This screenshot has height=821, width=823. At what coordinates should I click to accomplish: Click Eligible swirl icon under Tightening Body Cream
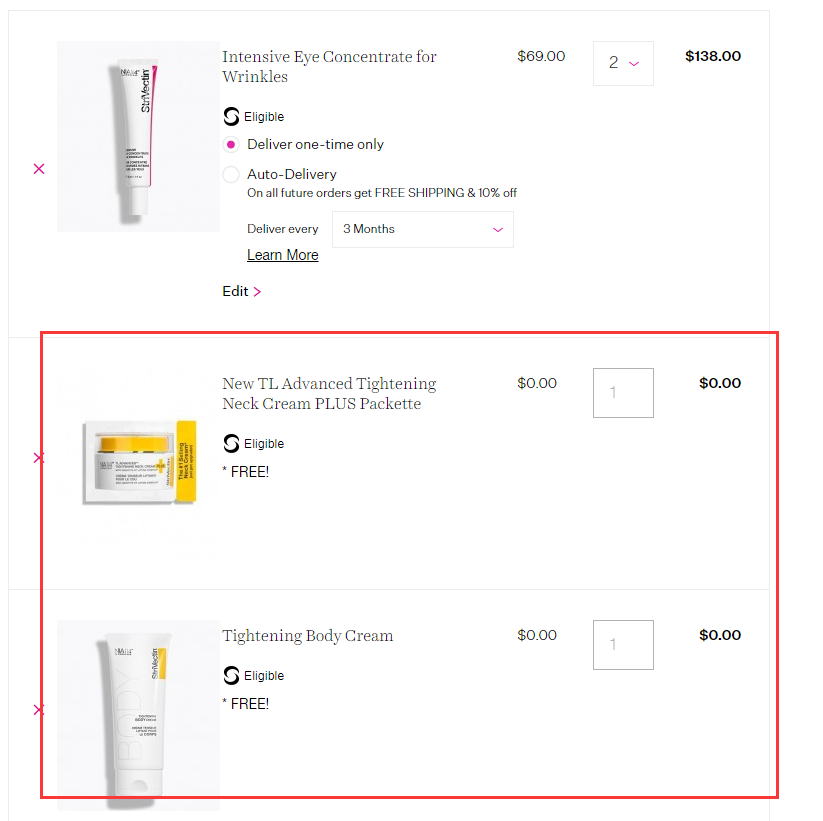pyautogui.click(x=231, y=676)
